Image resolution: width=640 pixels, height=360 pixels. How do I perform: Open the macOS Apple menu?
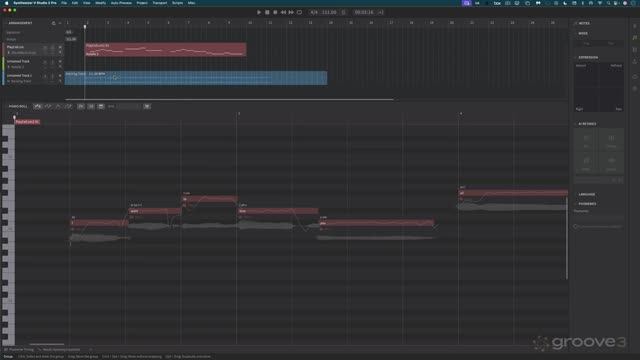[6, 3]
